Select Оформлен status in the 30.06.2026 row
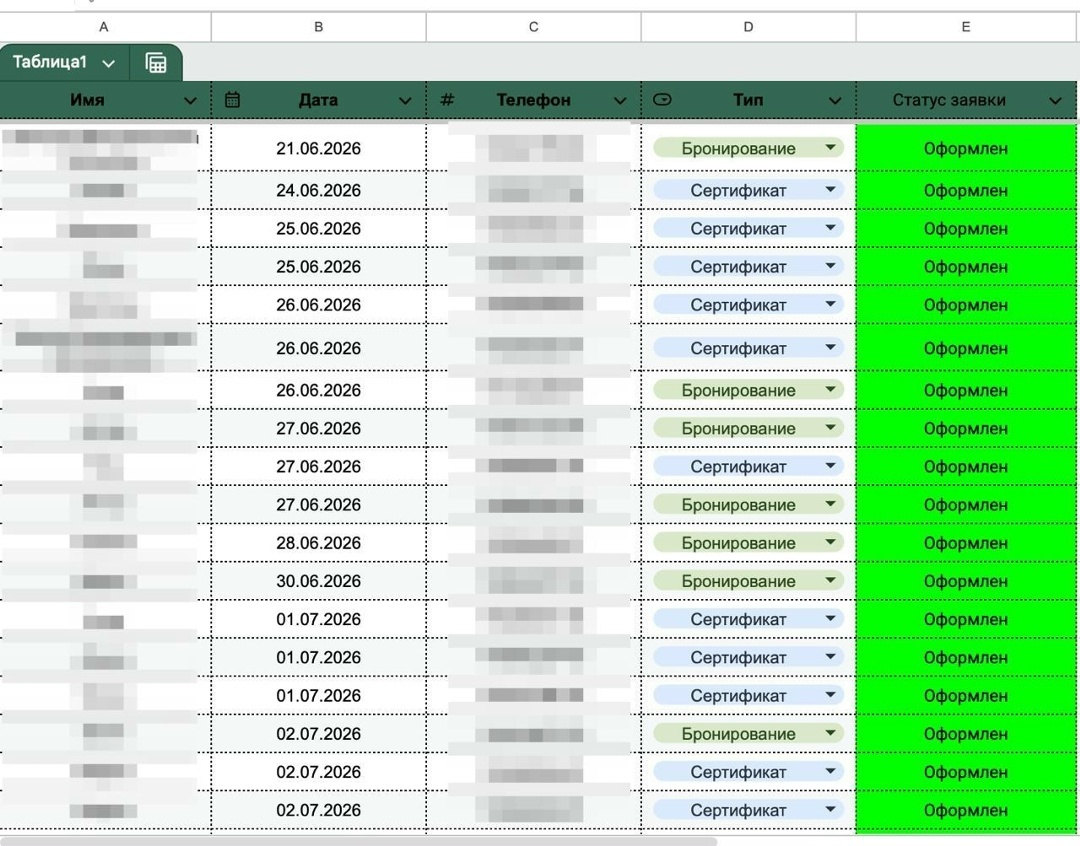The image size is (1080, 846). pos(966,581)
